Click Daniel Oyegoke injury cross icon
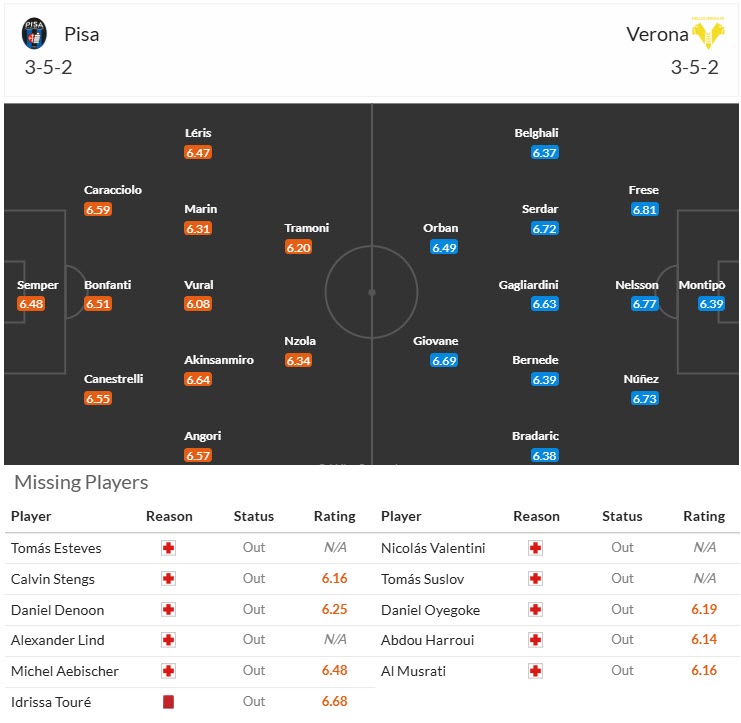 point(536,610)
